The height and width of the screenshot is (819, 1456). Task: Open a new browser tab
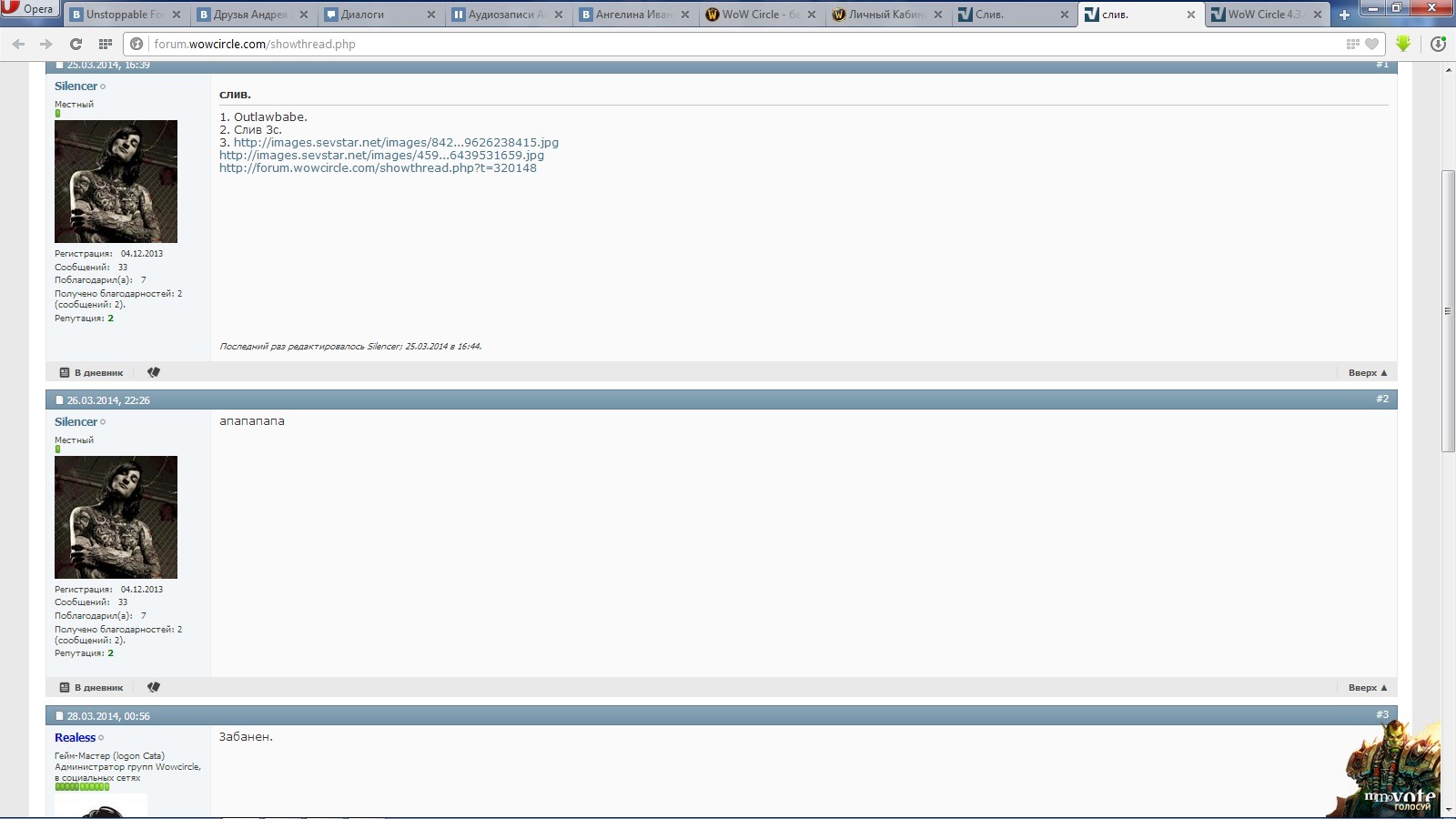pyautogui.click(x=1344, y=15)
